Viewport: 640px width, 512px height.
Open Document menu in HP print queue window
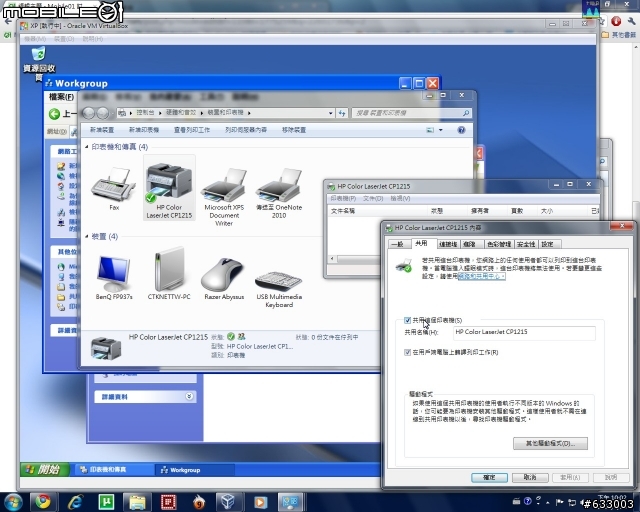373,198
